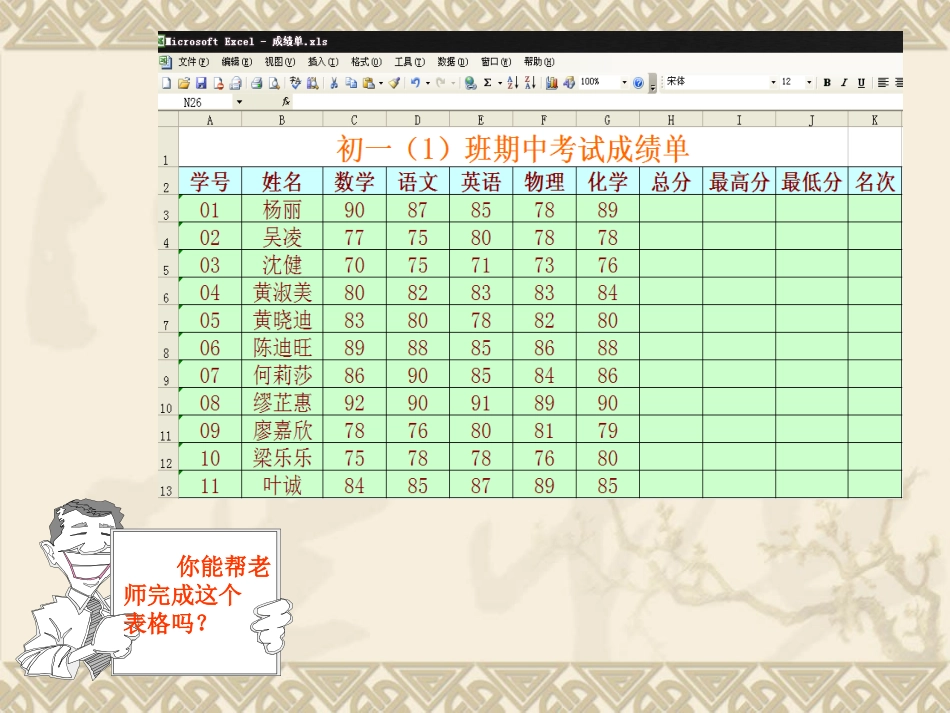The width and height of the screenshot is (950, 713).
Task: Open the font size 12 dropdown
Action: [809, 82]
